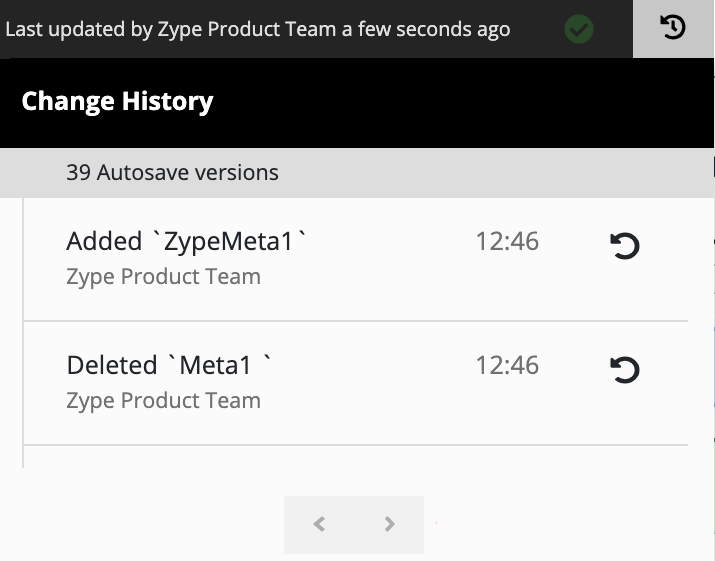This screenshot has height=561, width=715.
Task: Restore the Added `ZypeMeta1` version
Action: [625, 246]
